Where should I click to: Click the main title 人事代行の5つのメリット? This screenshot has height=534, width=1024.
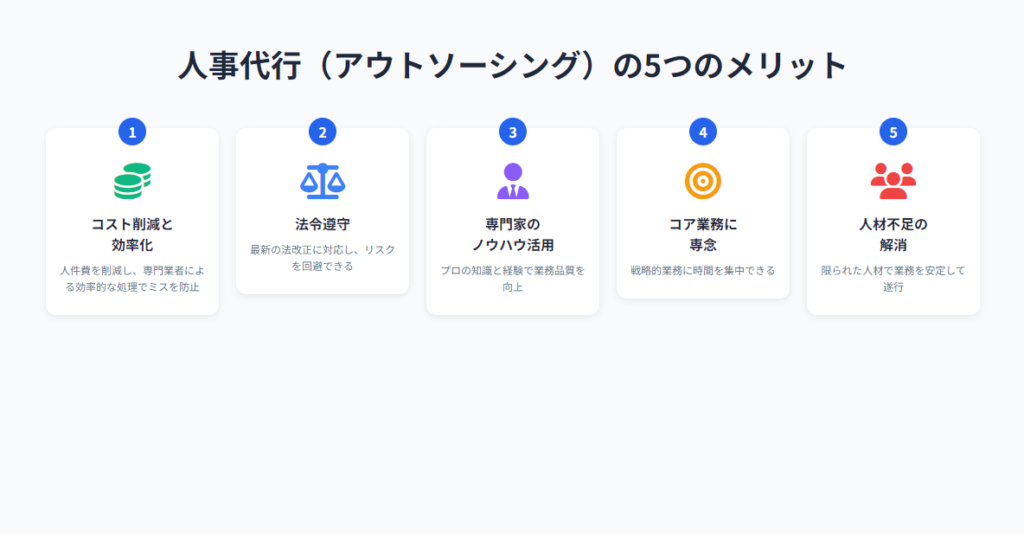pos(512,66)
